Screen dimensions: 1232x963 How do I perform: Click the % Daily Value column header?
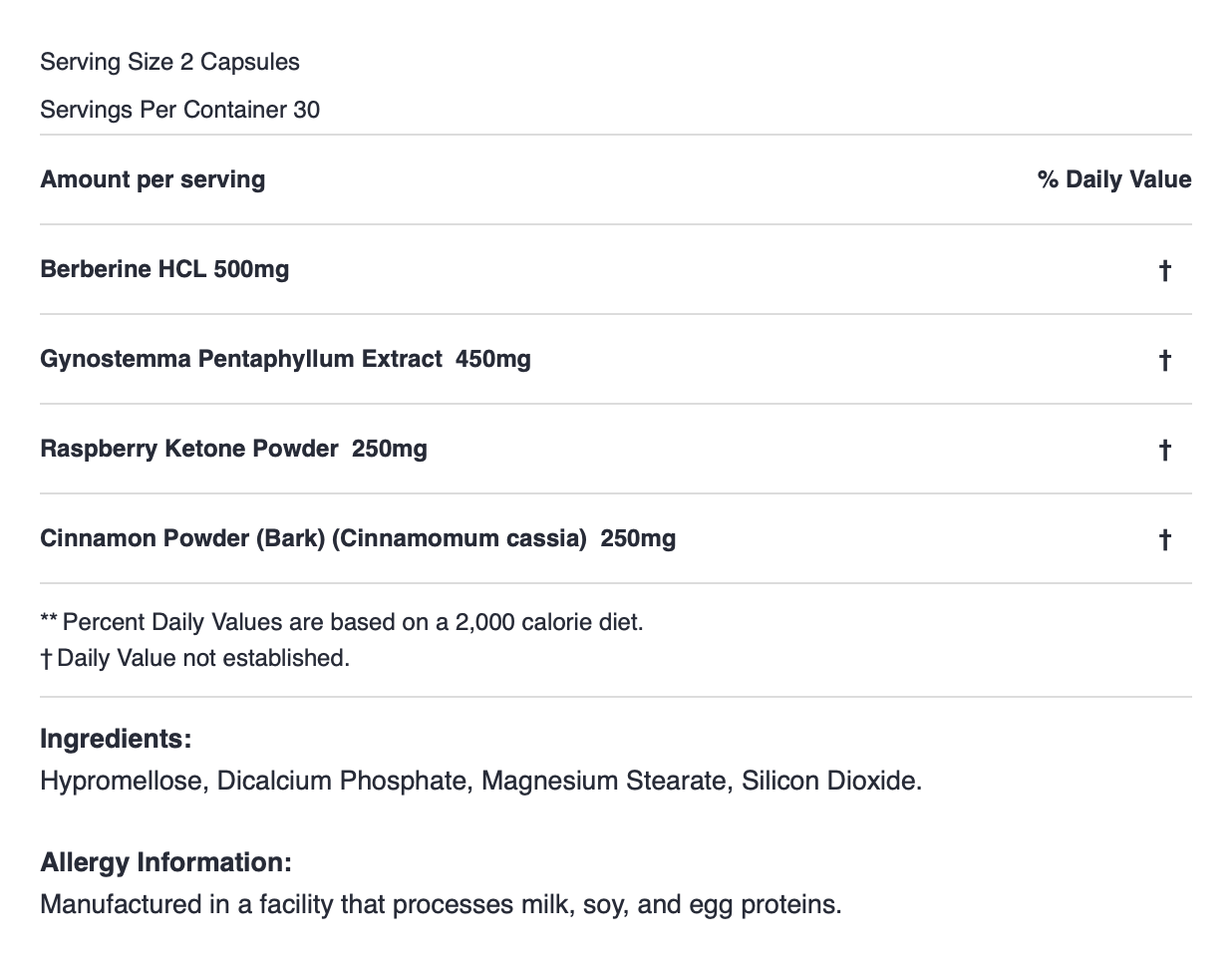[x=1114, y=179]
